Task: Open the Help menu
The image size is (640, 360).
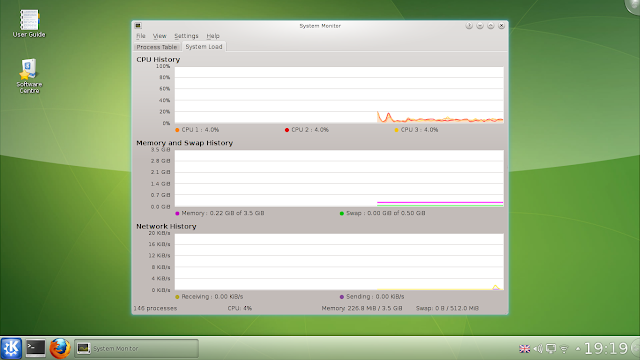Action: [x=213, y=36]
